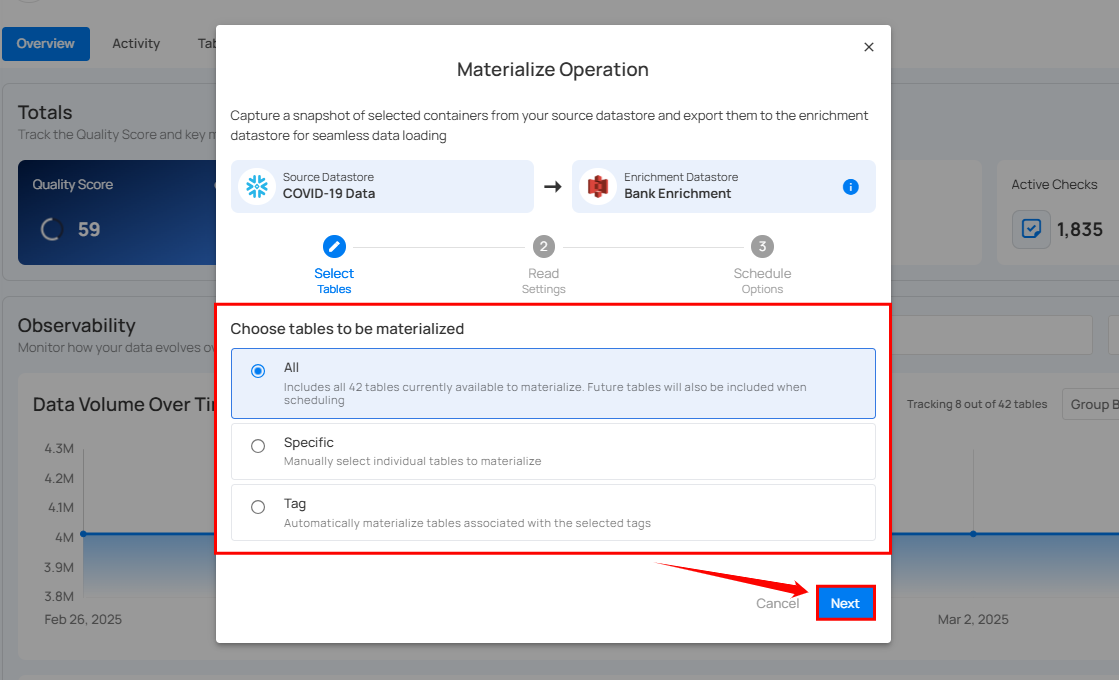Select the Tag radio option
Viewport: 1119px width, 680px height.
point(258,507)
